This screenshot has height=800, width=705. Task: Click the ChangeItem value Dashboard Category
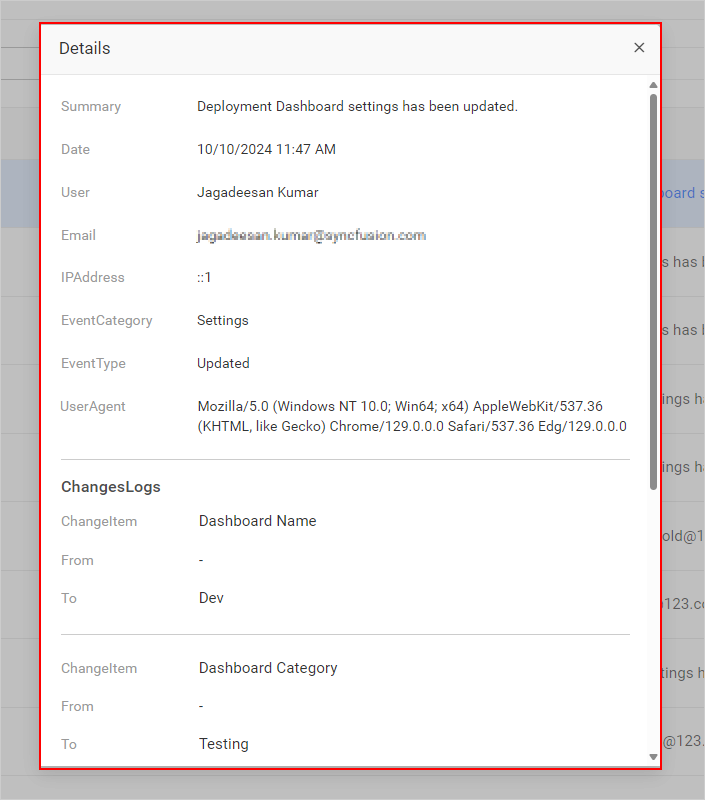268,668
